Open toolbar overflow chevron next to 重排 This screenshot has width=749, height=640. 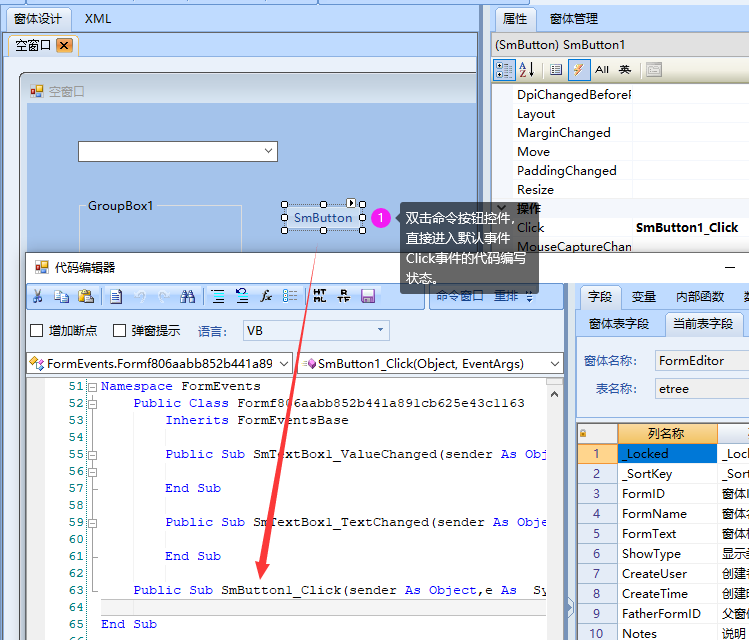pos(529,297)
